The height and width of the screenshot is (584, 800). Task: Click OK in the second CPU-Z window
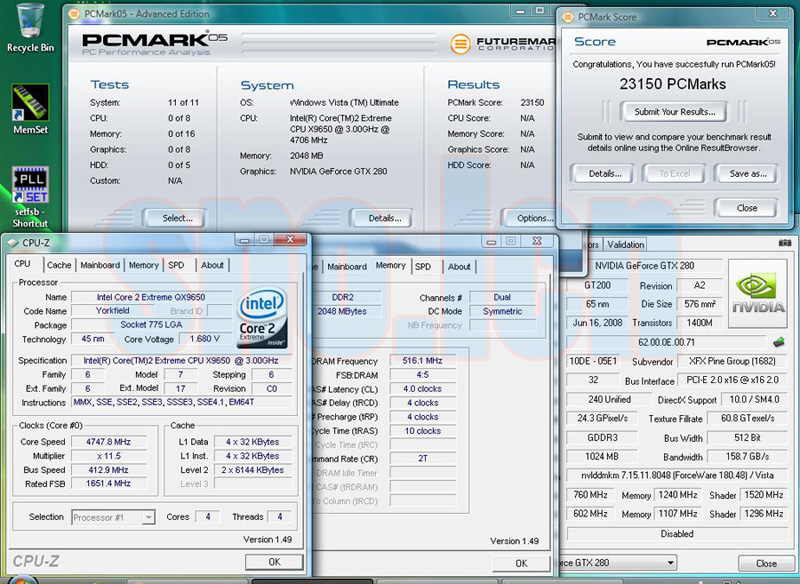tap(521, 563)
